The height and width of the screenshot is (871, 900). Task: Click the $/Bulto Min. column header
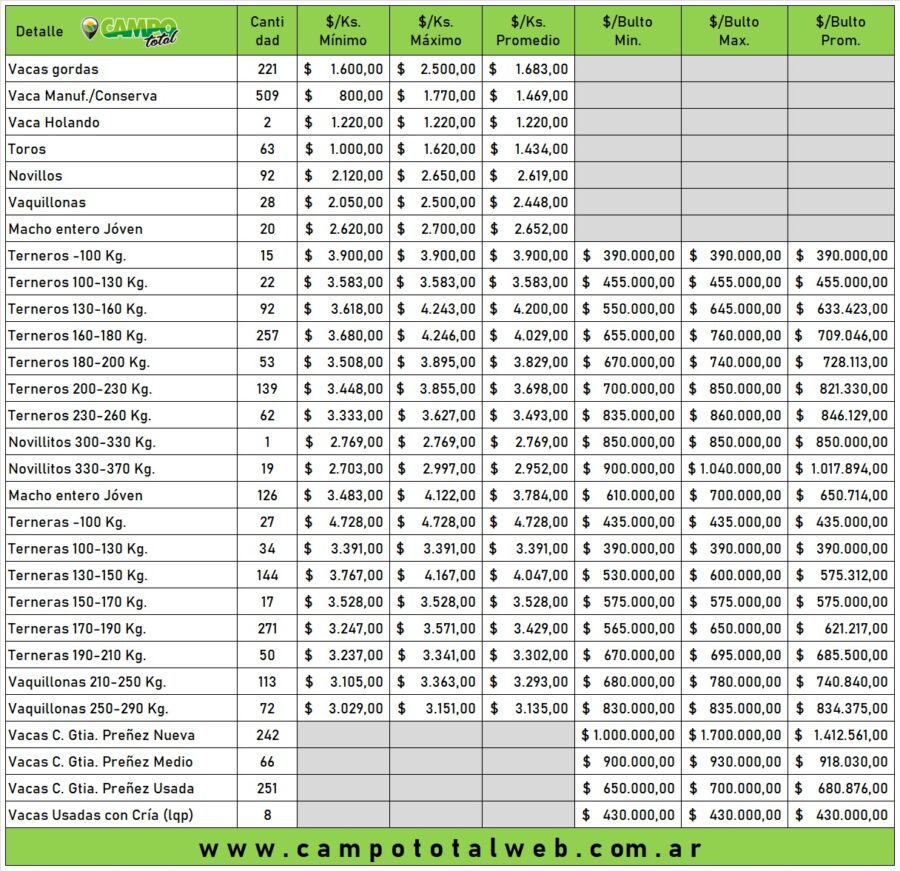pyautogui.click(x=628, y=31)
